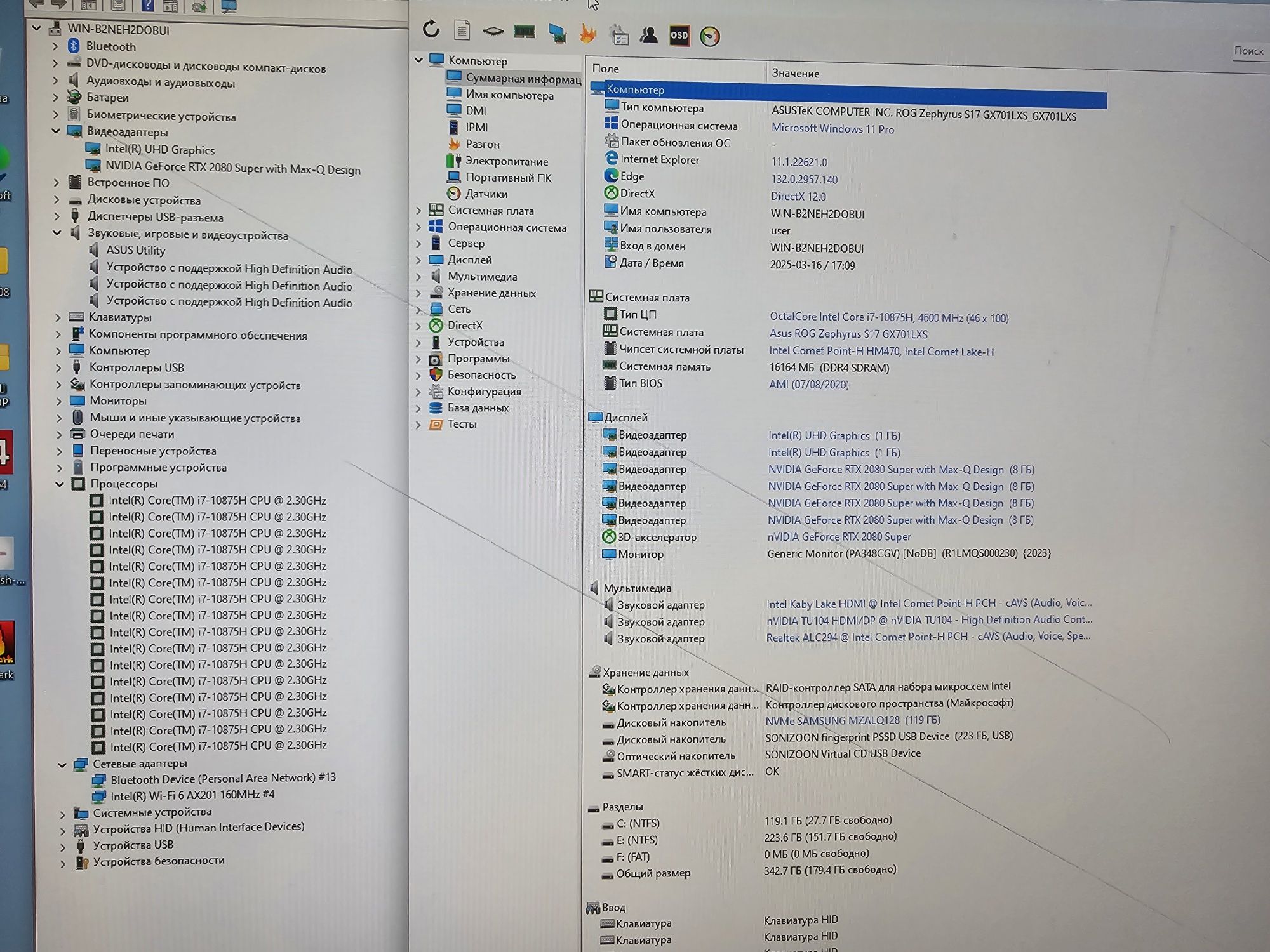Click the База данных database icon
The width and height of the screenshot is (1270, 952).
point(436,407)
